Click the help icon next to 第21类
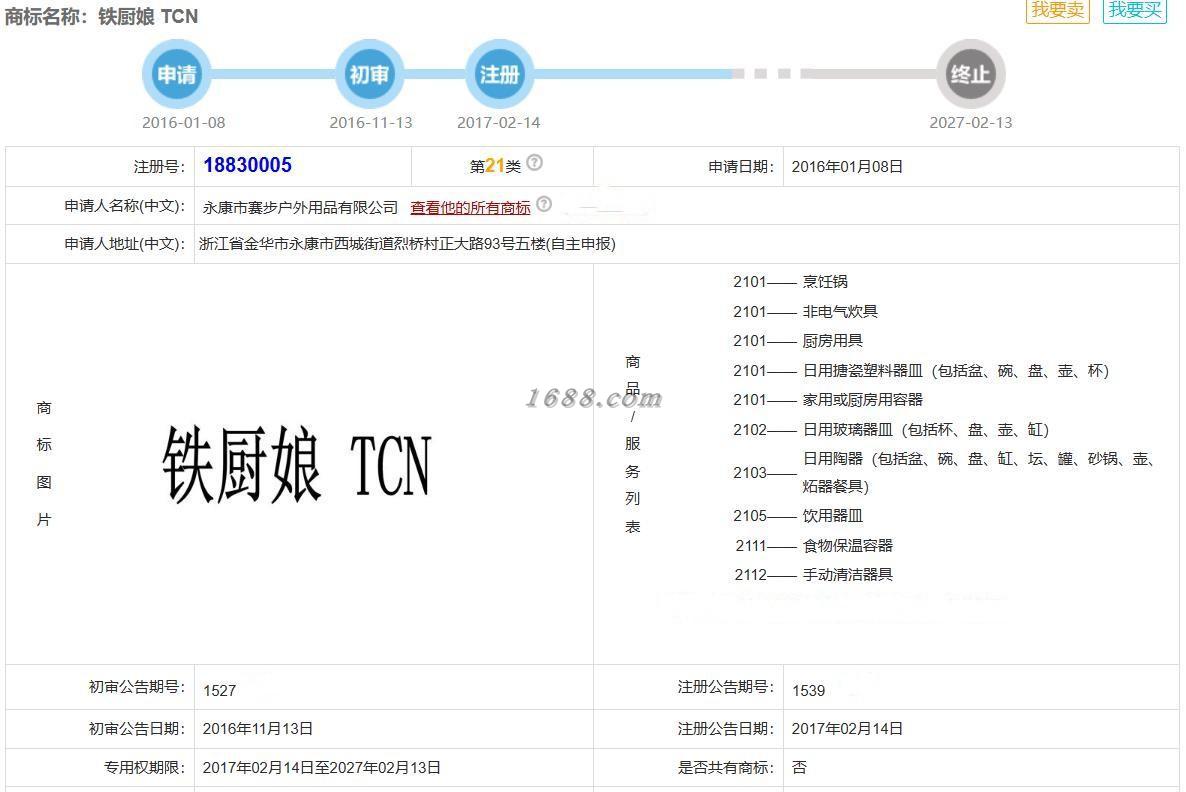1186x792 pixels. [534, 163]
